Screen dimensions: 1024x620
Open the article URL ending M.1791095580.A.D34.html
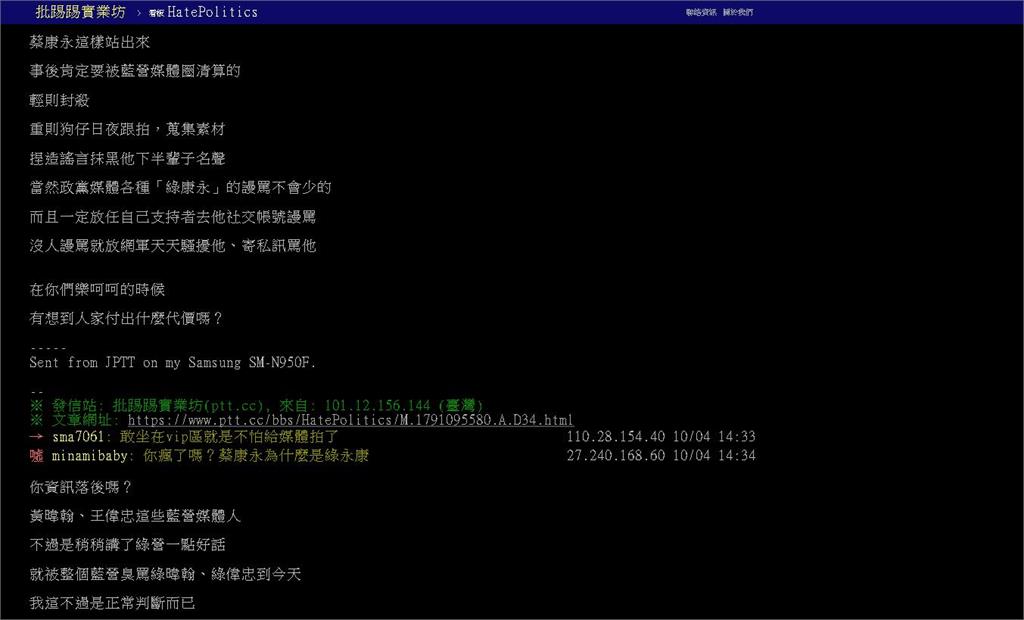click(x=351, y=420)
